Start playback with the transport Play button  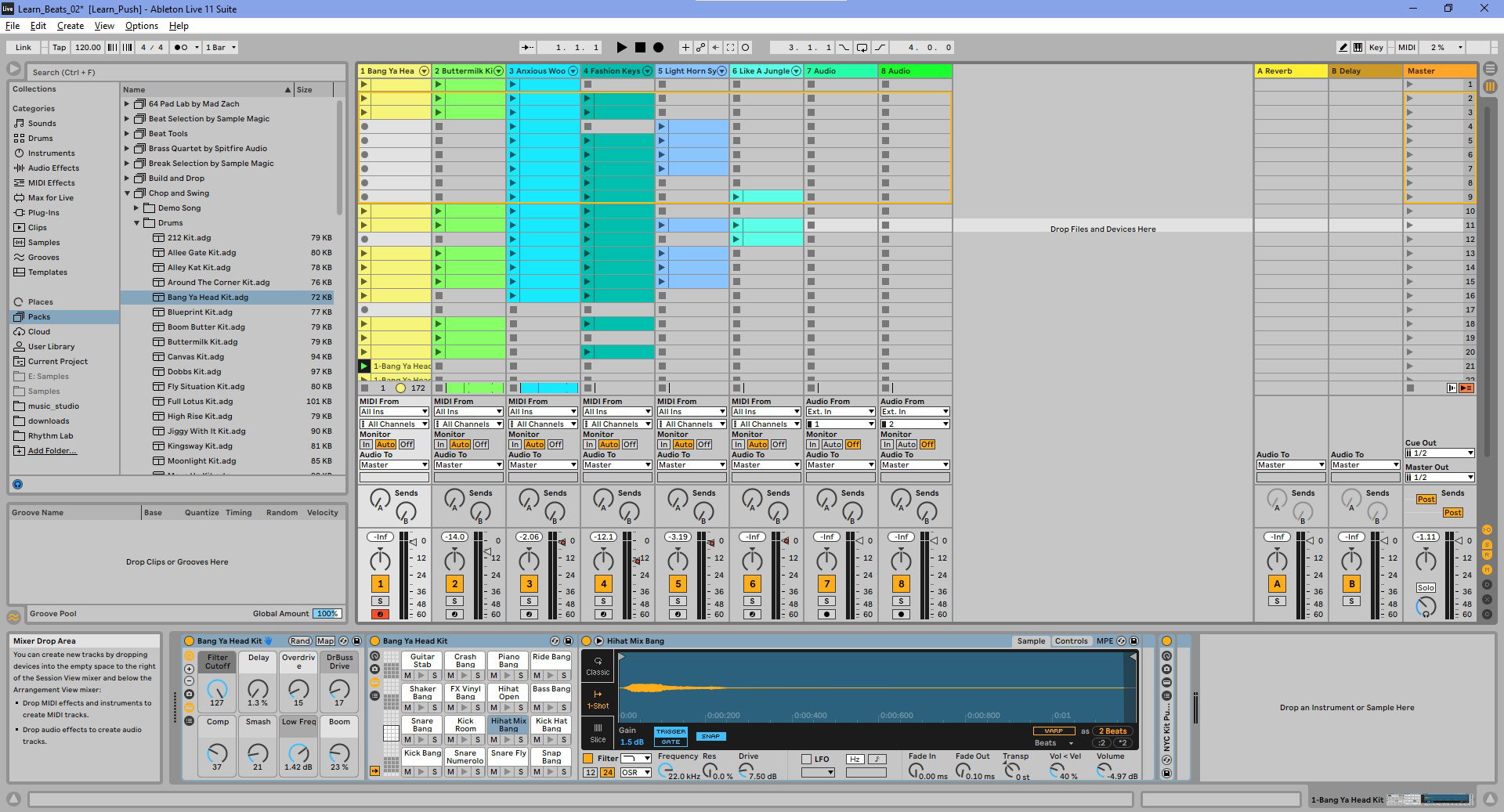point(622,47)
